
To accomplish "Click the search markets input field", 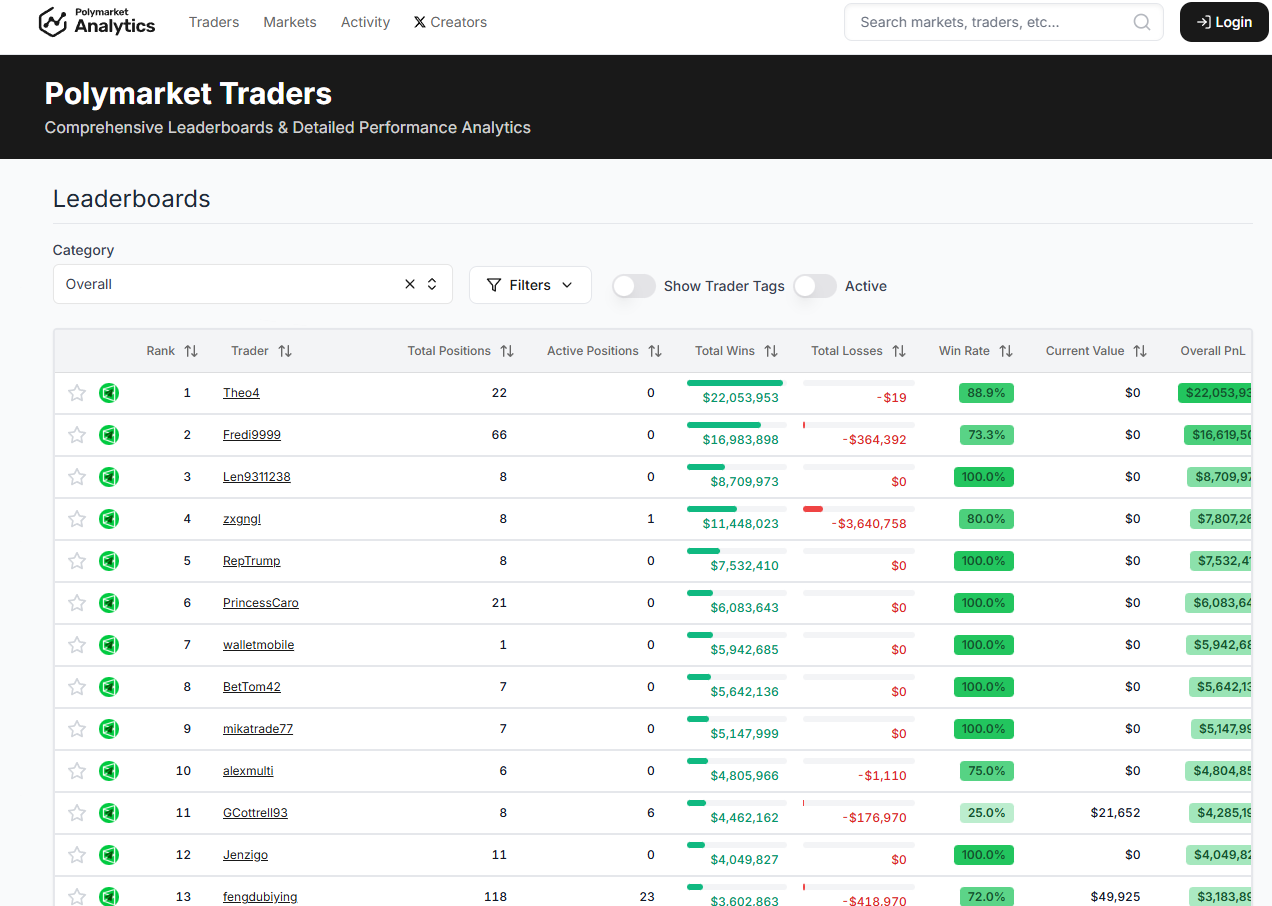I will click(x=990, y=22).
